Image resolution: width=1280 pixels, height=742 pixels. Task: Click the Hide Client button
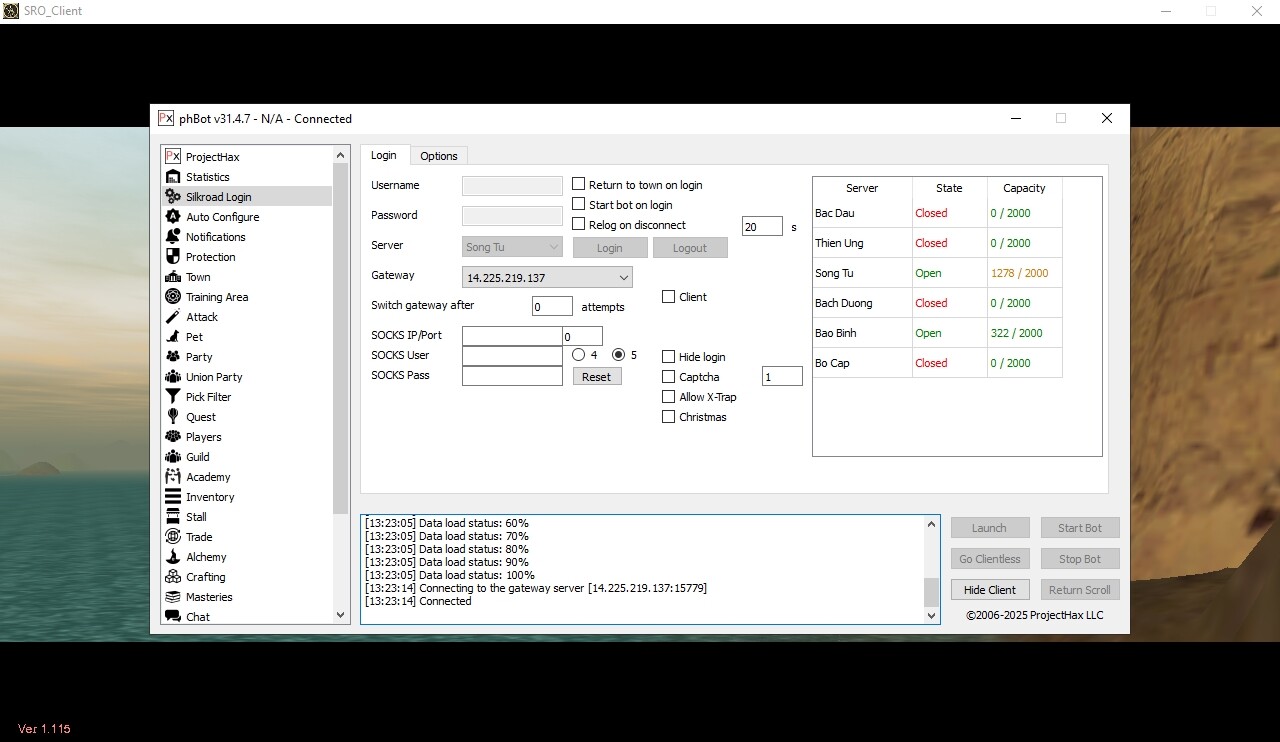click(989, 590)
